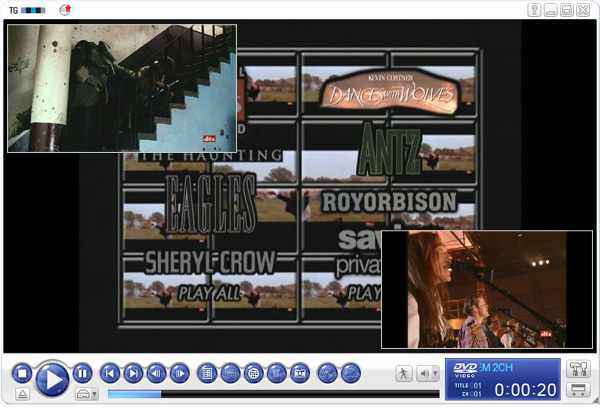Screen dimensions: 600x409
Task: Seek using the blue progress bar
Action: [274, 394]
